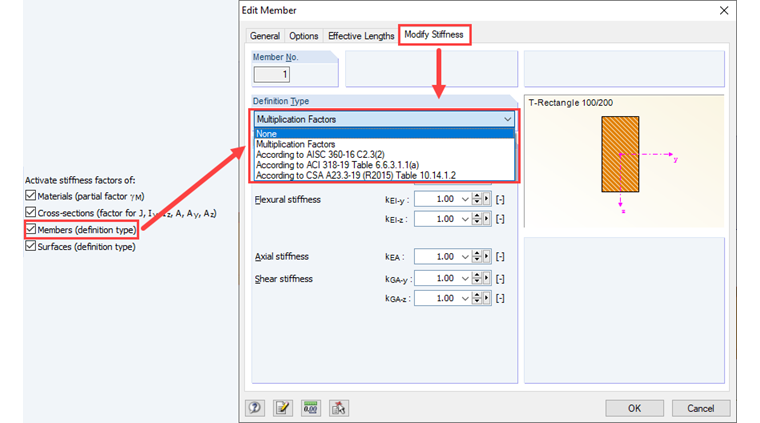Screen dimensions: 760x423
Task: Close the Edit Member dialog
Action: [724, 11]
